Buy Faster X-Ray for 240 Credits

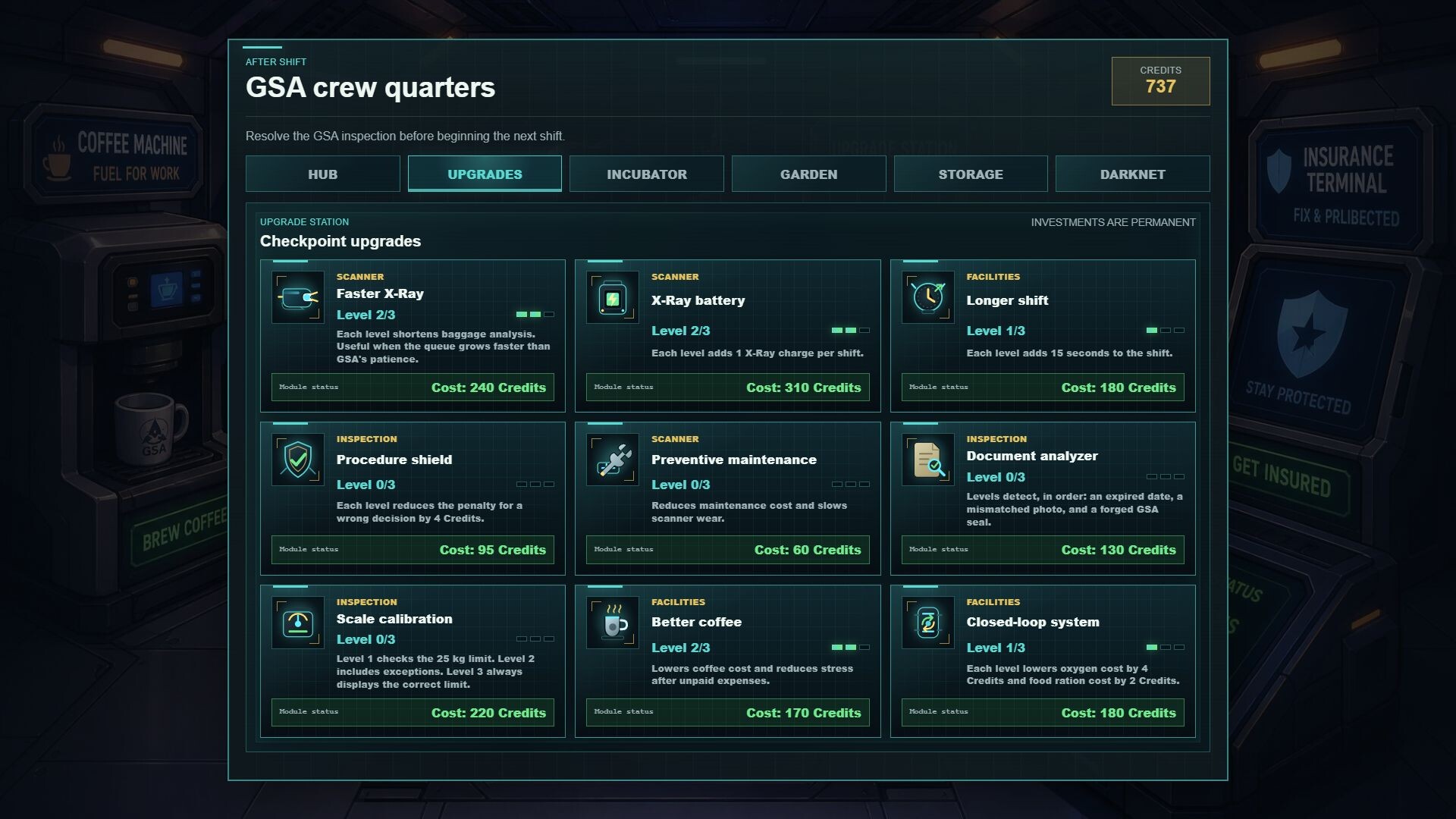(413, 388)
